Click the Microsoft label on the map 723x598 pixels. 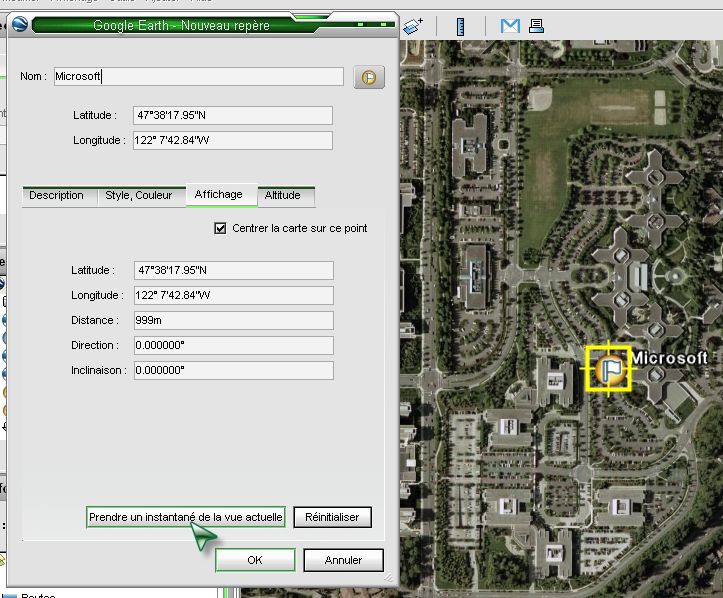click(670, 358)
